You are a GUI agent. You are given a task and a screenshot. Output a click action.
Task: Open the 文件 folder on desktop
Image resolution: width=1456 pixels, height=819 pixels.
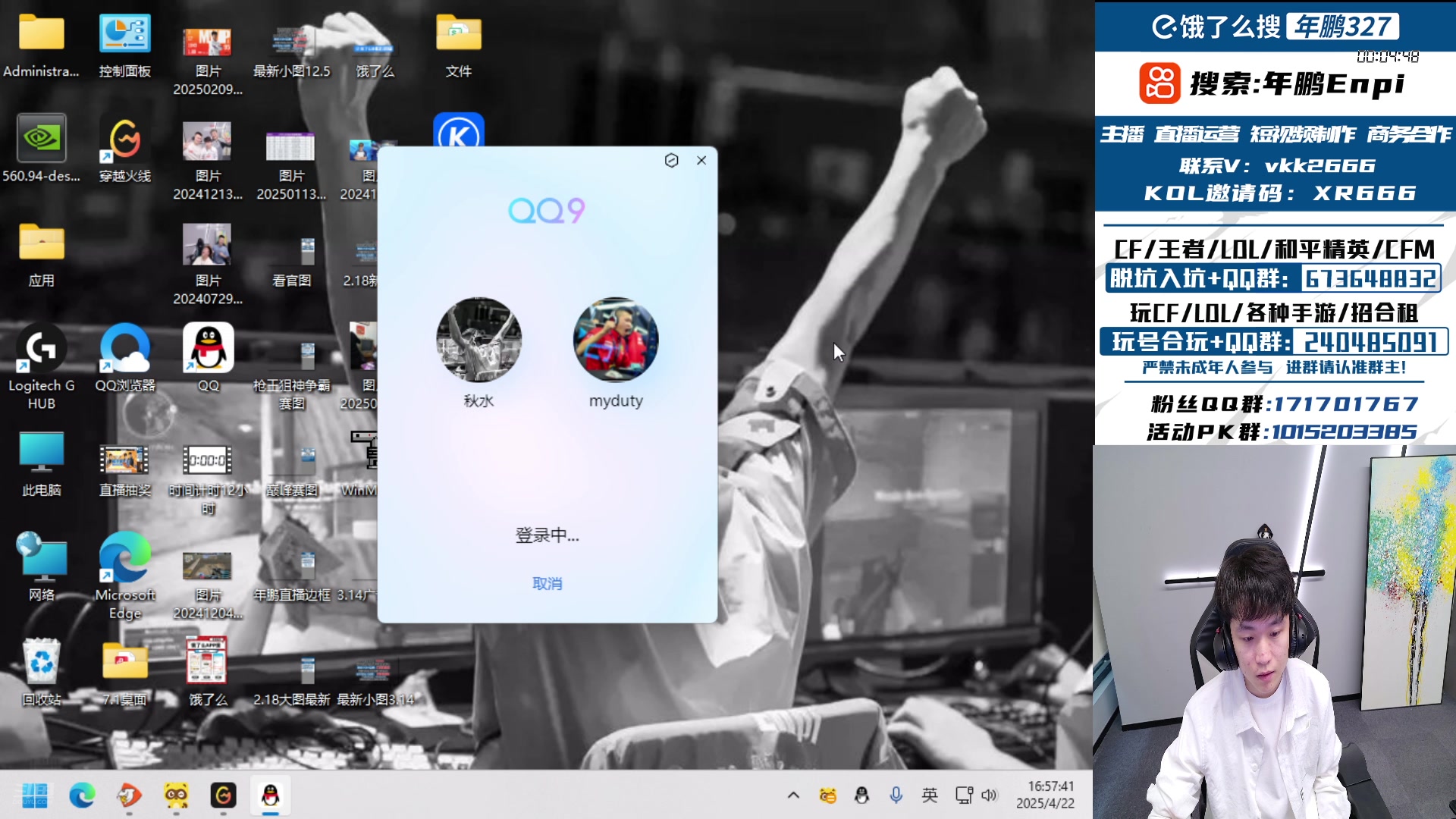(x=459, y=45)
